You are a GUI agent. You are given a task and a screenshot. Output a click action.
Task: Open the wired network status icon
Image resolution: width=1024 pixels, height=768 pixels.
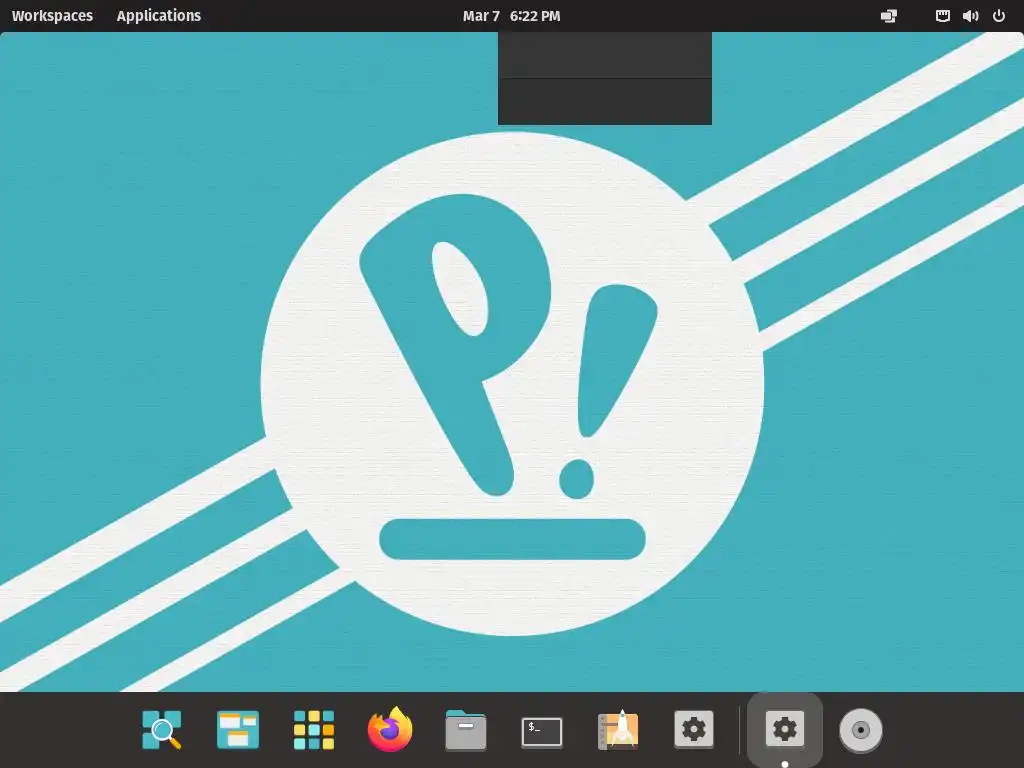point(942,16)
